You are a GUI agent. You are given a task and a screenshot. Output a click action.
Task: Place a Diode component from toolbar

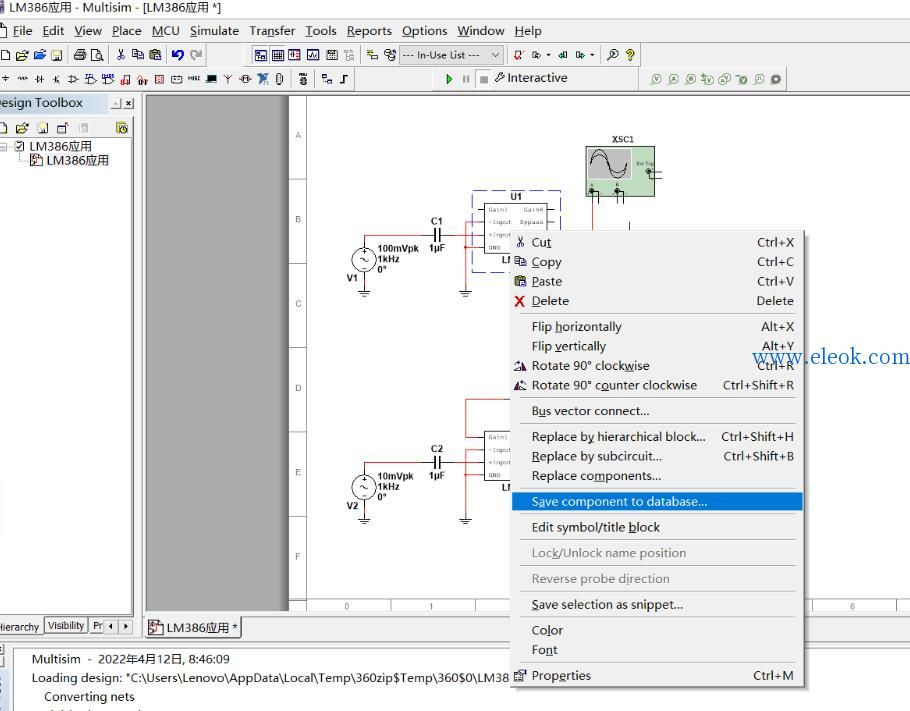coord(39,79)
